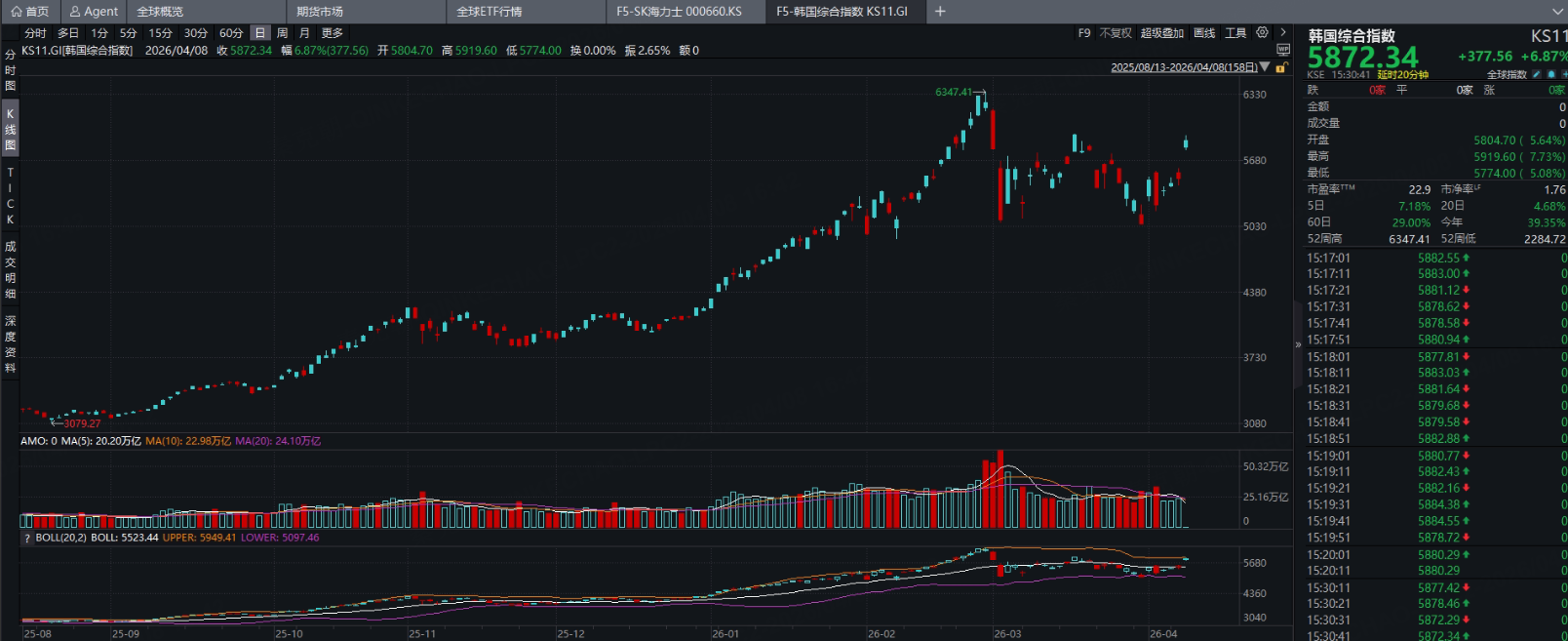The width and height of the screenshot is (1568, 641).
Task: Click the BOLL indicator question mark
Action: (27, 538)
